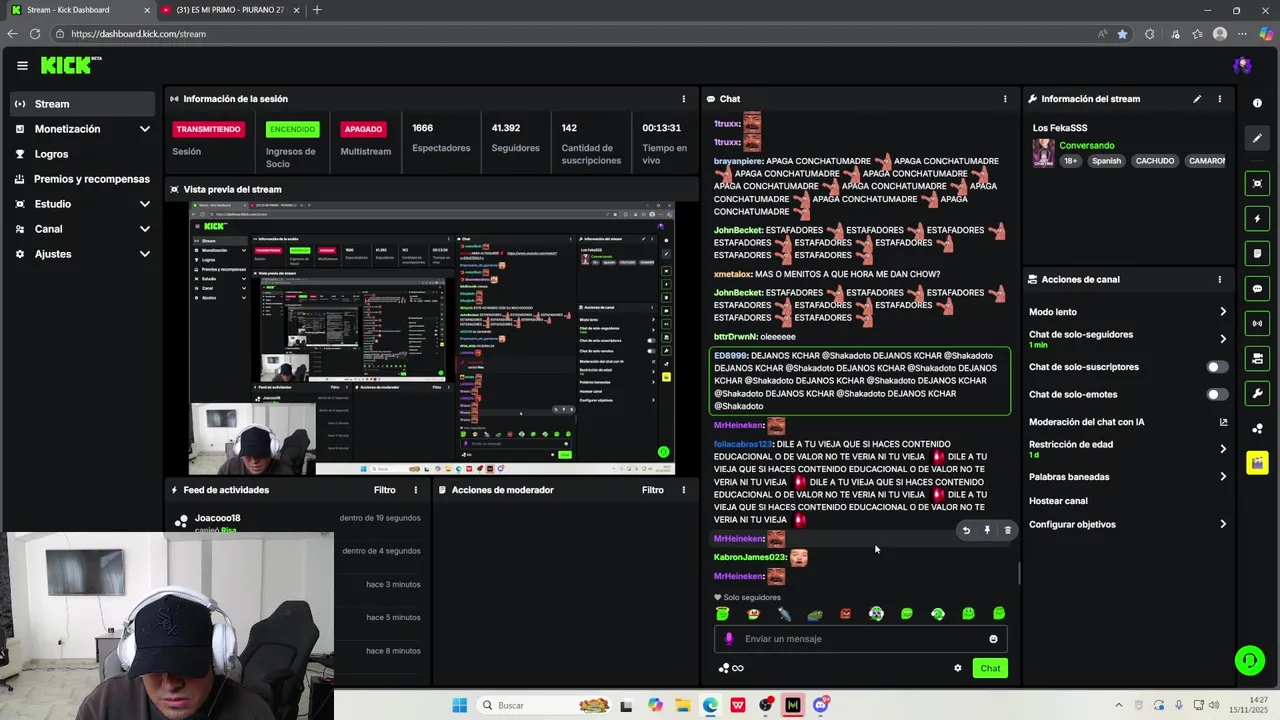Viewport: 1280px width, 720px height.
Task: Open three-dot menu of Acciones de moderador
Action: click(684, 490)
